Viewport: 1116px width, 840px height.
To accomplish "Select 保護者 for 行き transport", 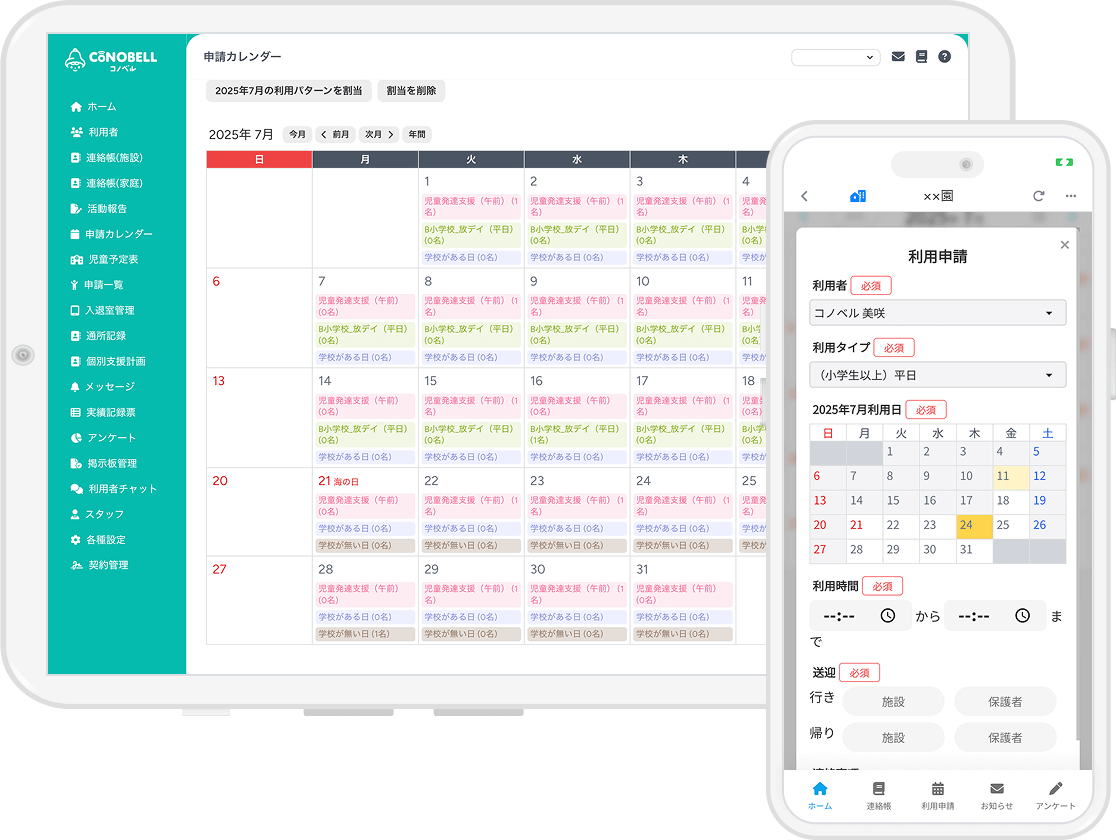I will click(x=1005, y=702).
